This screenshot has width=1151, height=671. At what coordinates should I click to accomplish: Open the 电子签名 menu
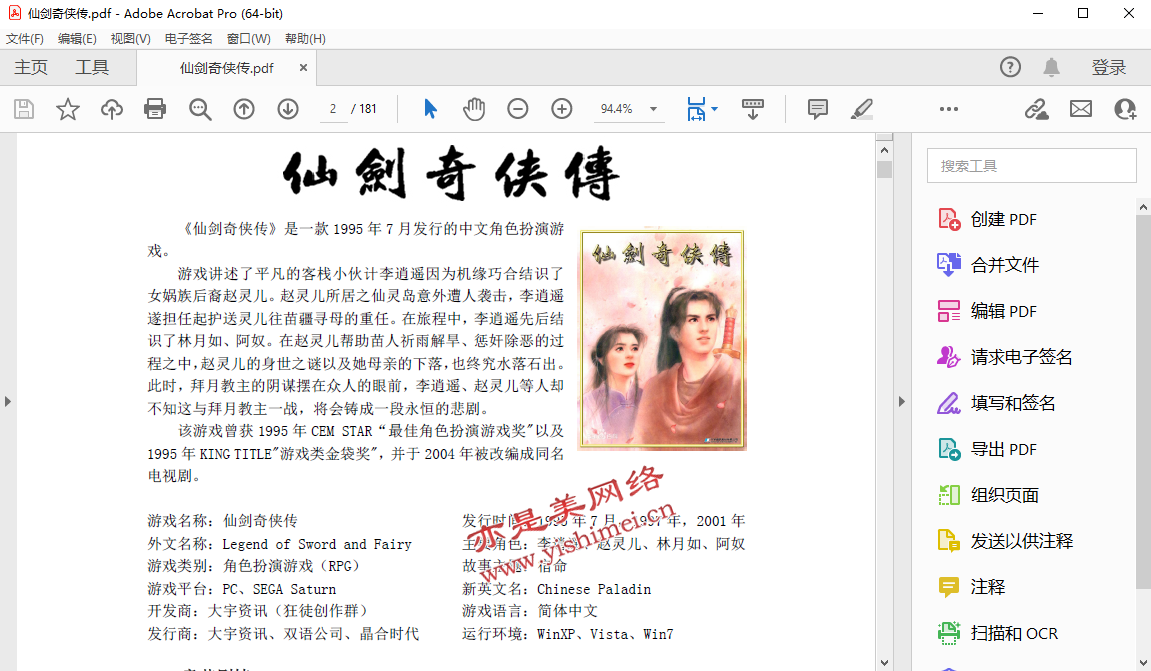(189, 39)
